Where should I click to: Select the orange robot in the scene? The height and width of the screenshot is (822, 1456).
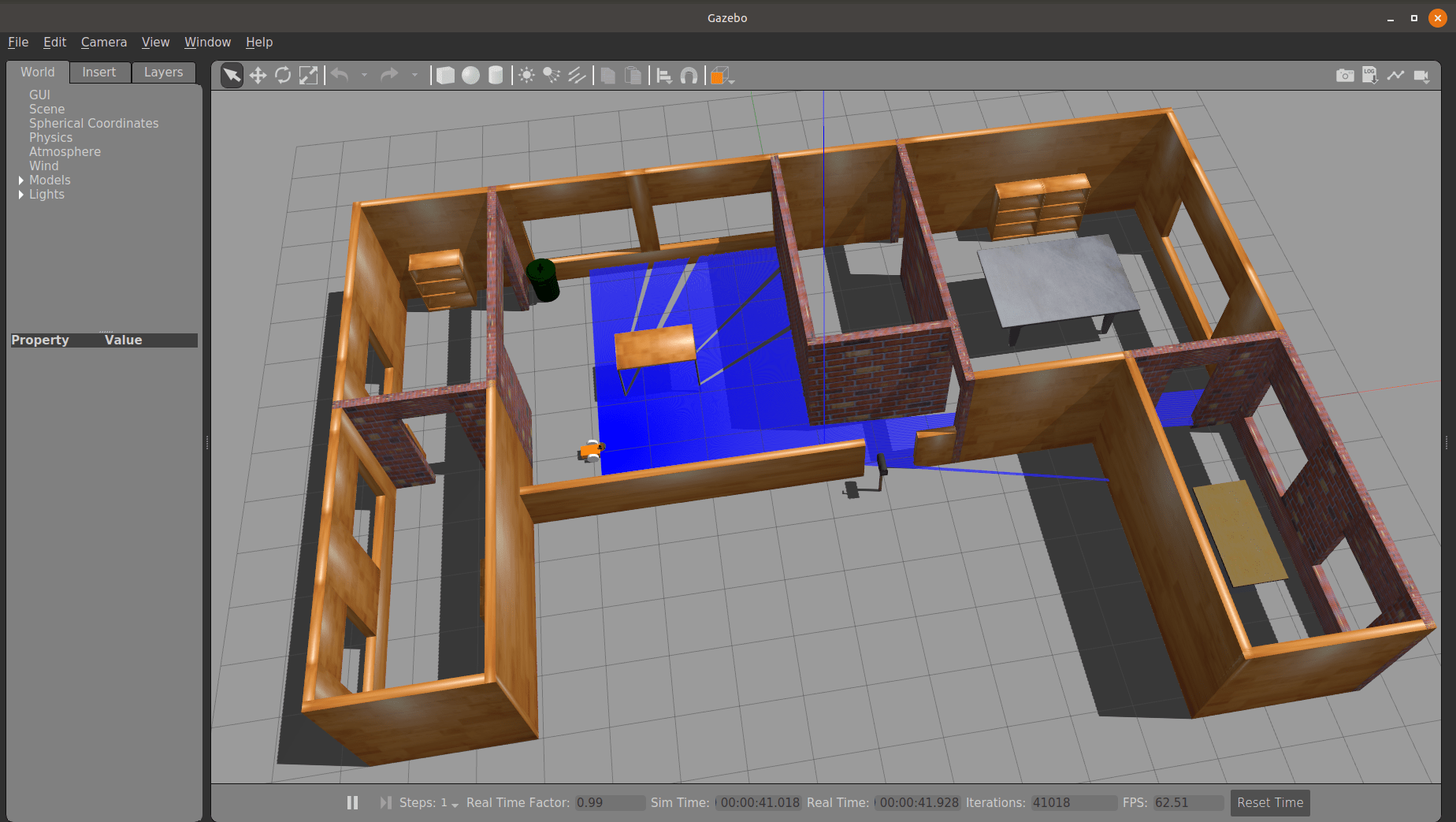click(591, 450)
